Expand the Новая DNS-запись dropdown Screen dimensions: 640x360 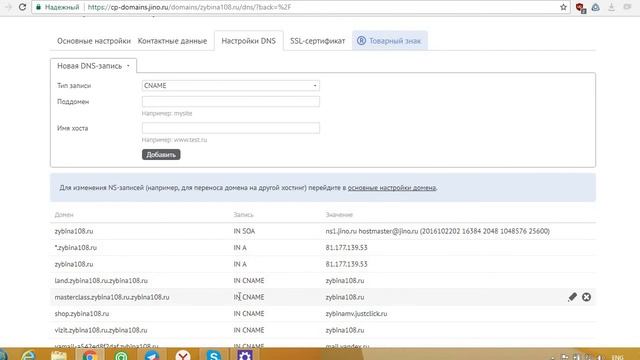[93, 66]
